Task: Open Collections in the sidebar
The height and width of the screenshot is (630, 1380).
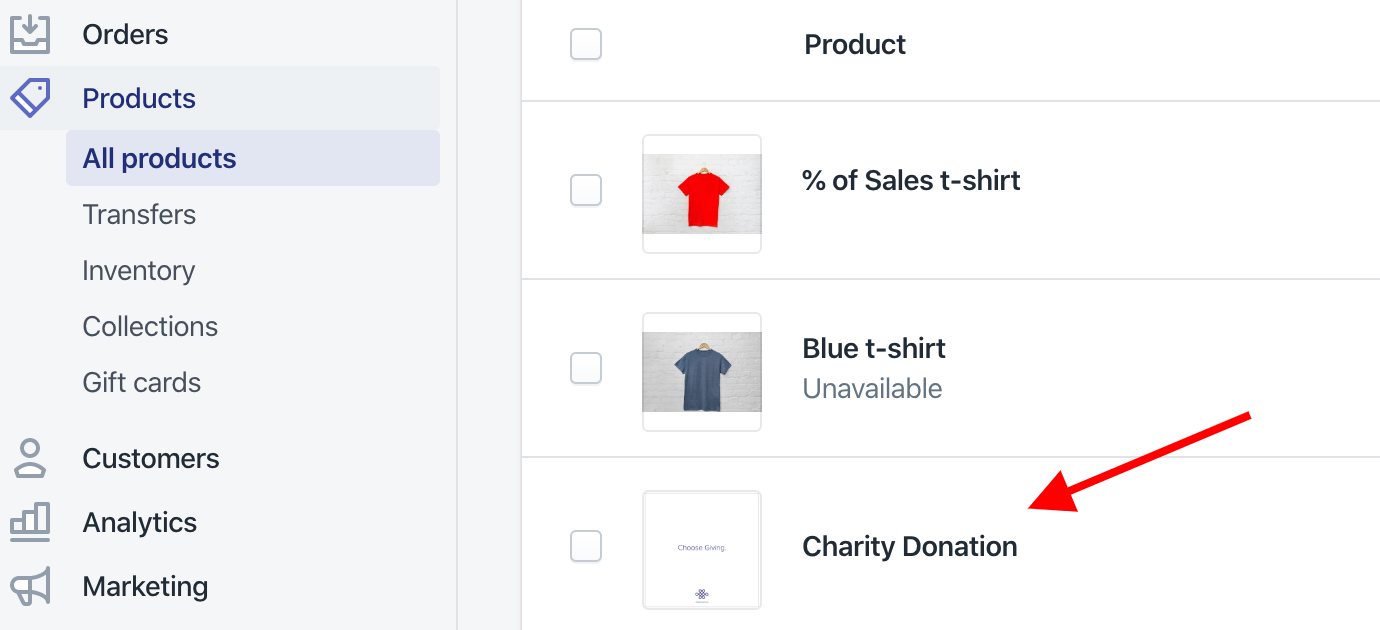Action: click(x=150, y=326)
